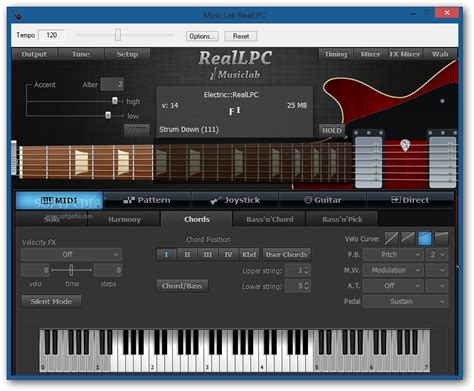This screenshot has width=474, height=391.
Task: Open the M.W. value dropdown
Action: click(x=437, y=270)
